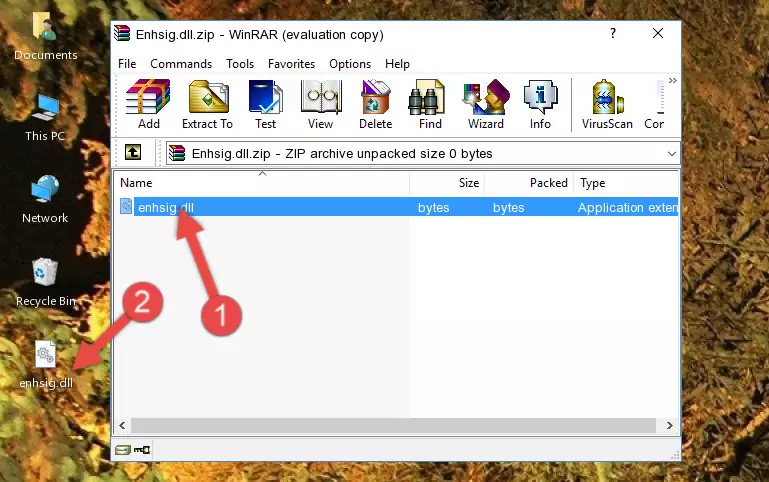Open the Options menu
Image resolution: width=769 pixels, height=482 pixels.
[x=350, y=64]
